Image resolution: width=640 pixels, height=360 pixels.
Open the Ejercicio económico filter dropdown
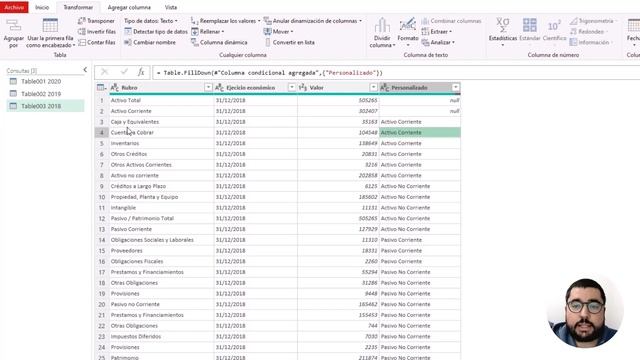click(292, 87)
